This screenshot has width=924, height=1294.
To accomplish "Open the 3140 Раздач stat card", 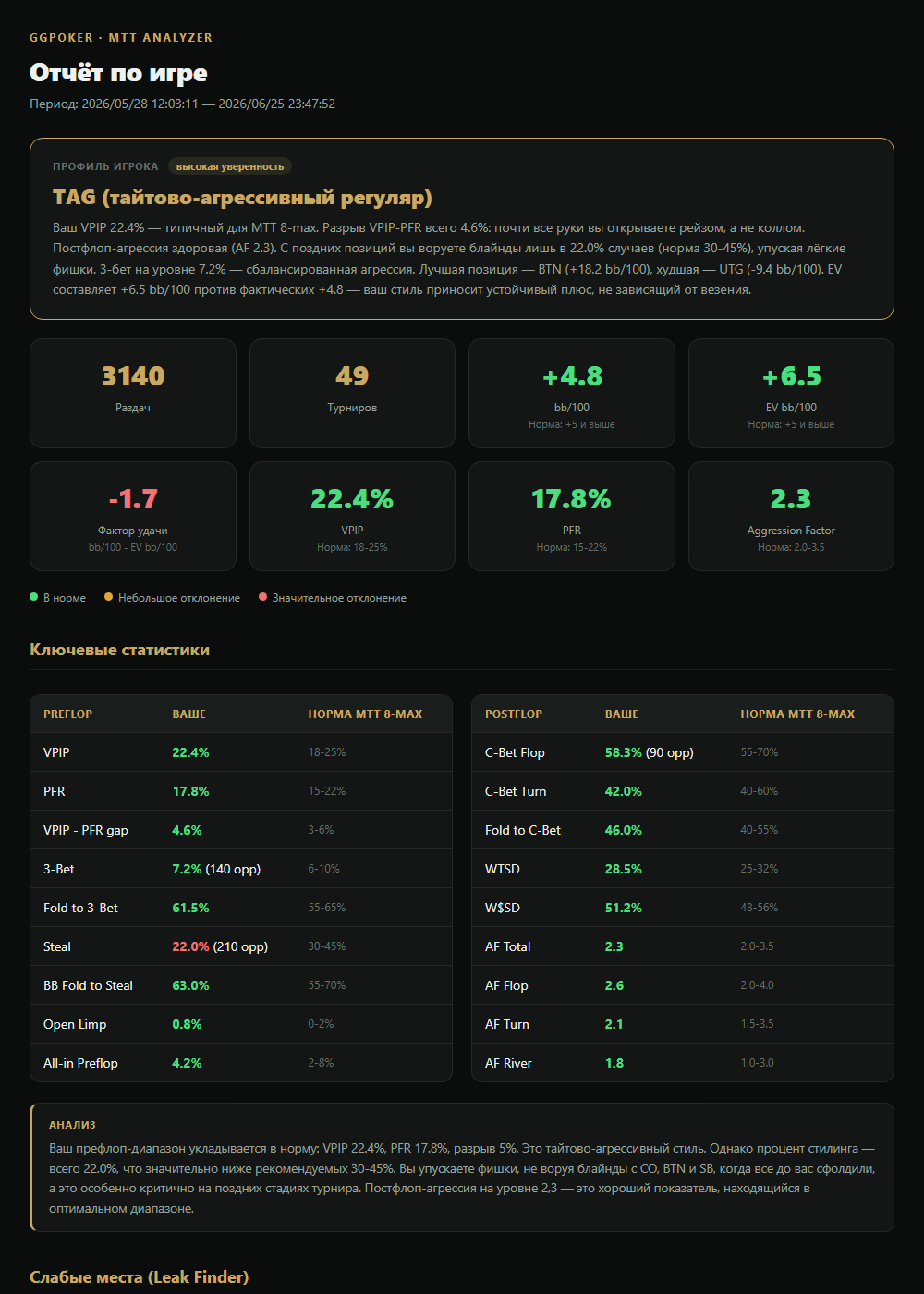I will tap(133, 393).
